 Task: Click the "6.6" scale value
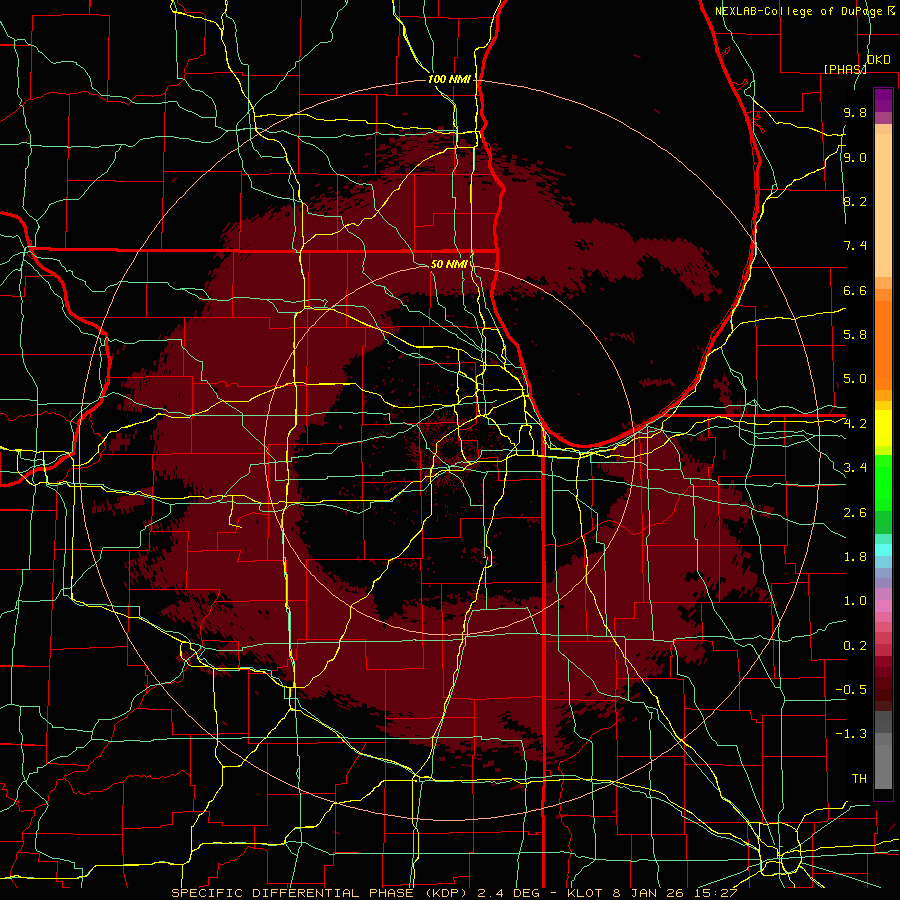(x=855, y=290)
